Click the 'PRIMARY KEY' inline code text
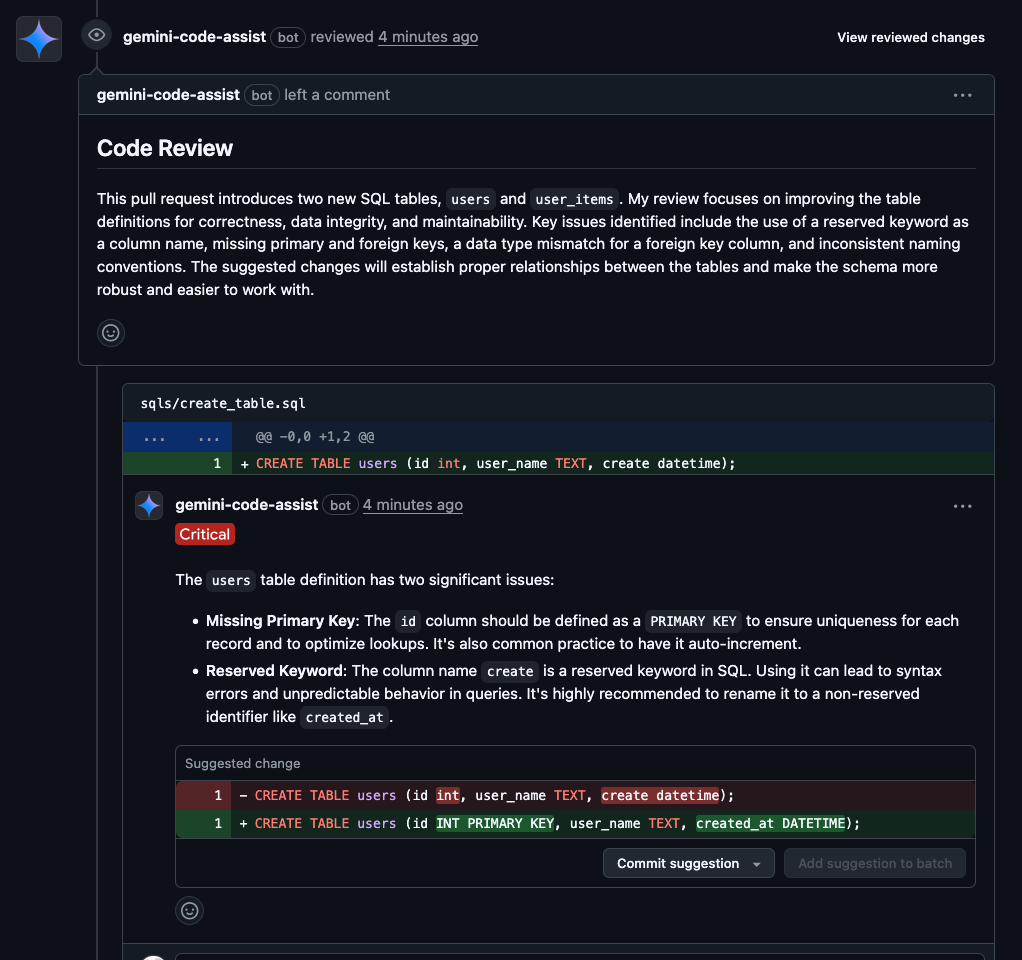 coord(693,622)
